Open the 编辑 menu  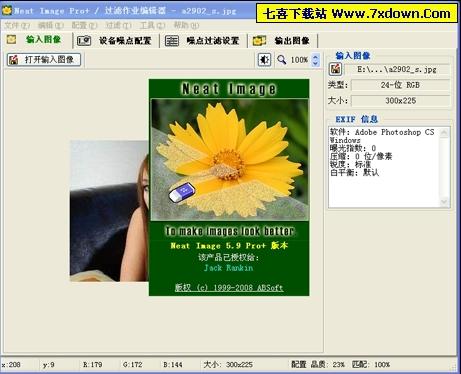tap(51, 25)
